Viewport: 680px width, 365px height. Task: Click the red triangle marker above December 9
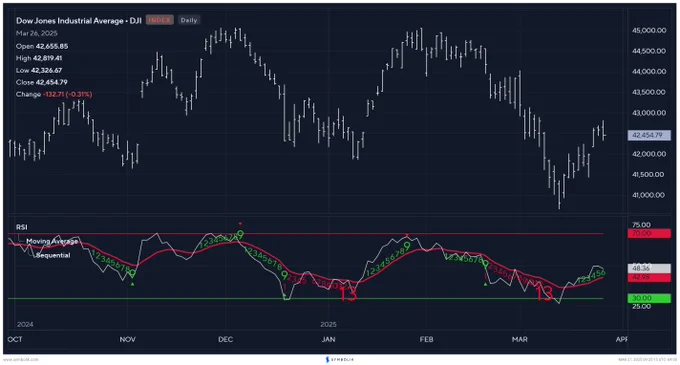(240, 224)
